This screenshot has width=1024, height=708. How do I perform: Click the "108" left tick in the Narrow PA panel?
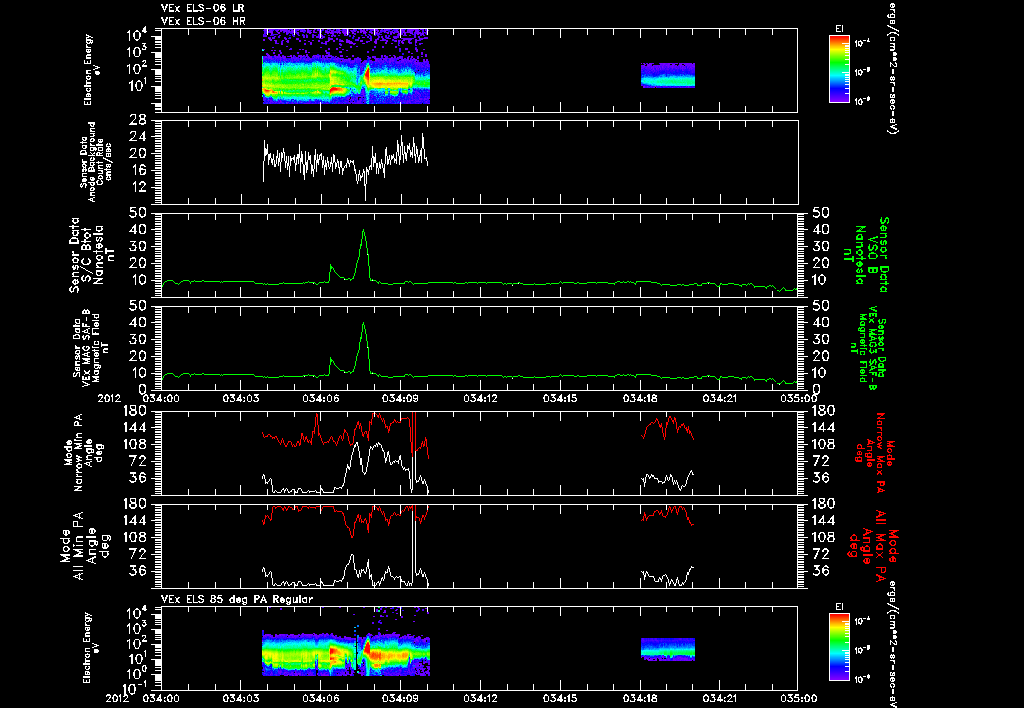[134, 444]
